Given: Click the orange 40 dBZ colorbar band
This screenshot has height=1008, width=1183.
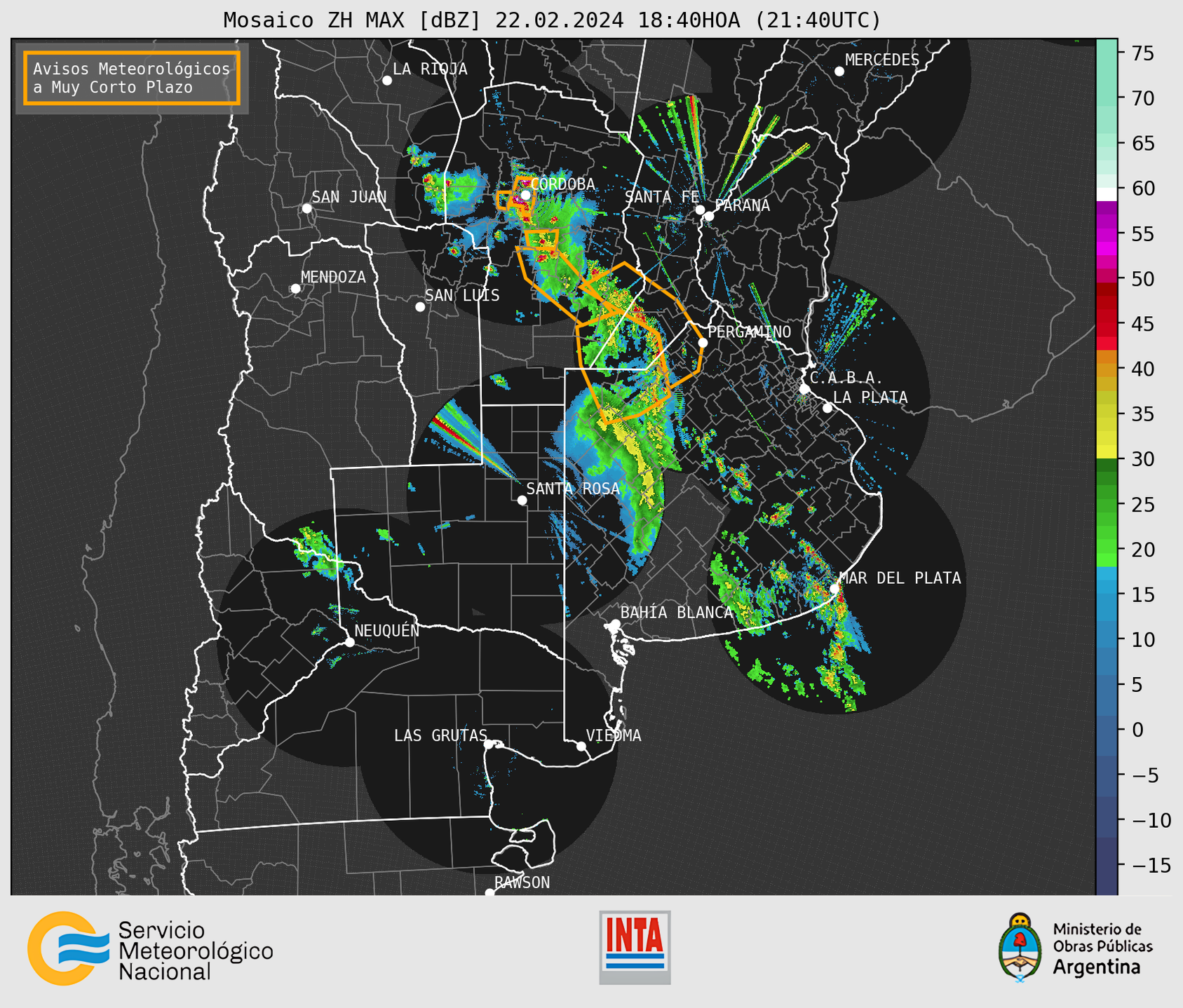Looking at the screenshot, I should pos(1107,369).
